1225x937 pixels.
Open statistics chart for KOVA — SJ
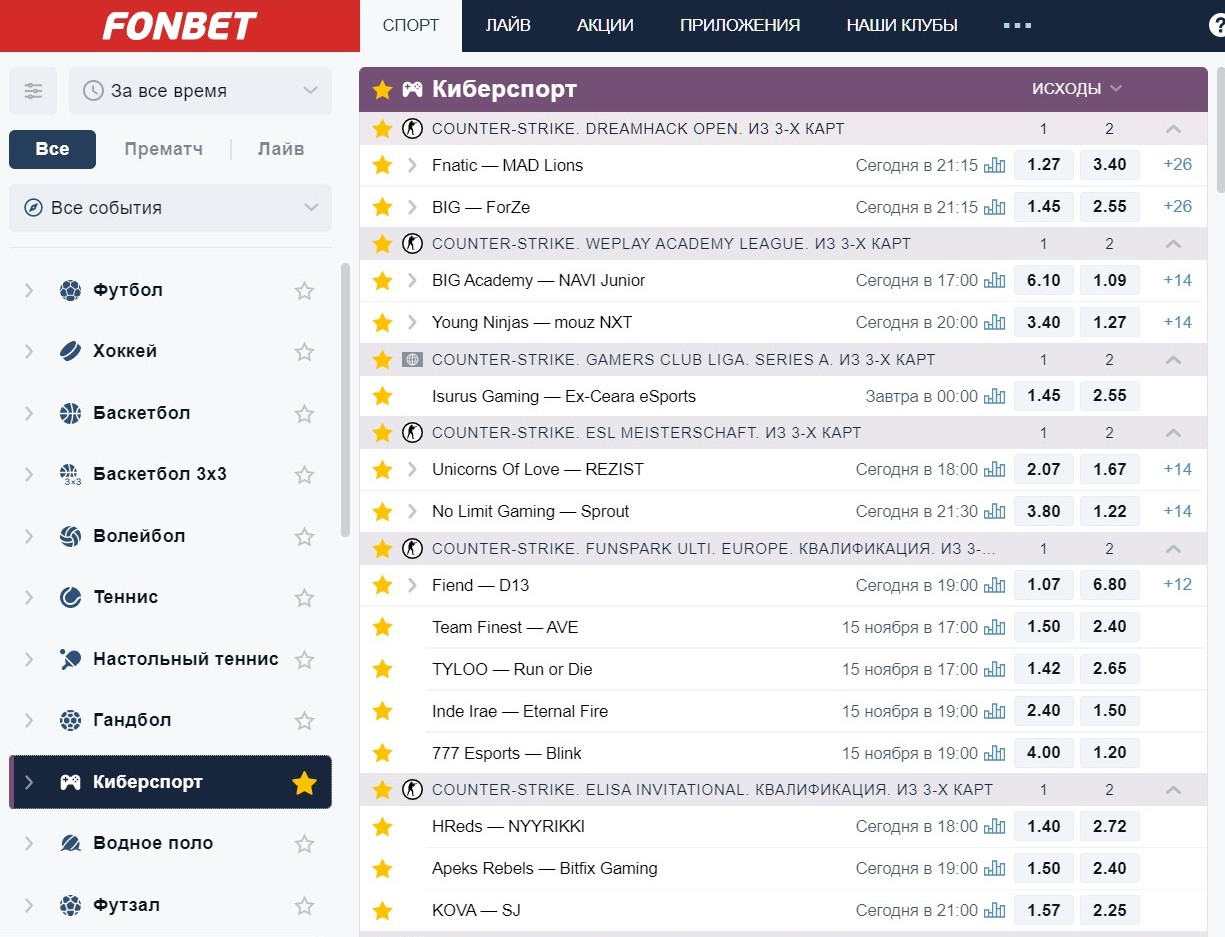994,910
